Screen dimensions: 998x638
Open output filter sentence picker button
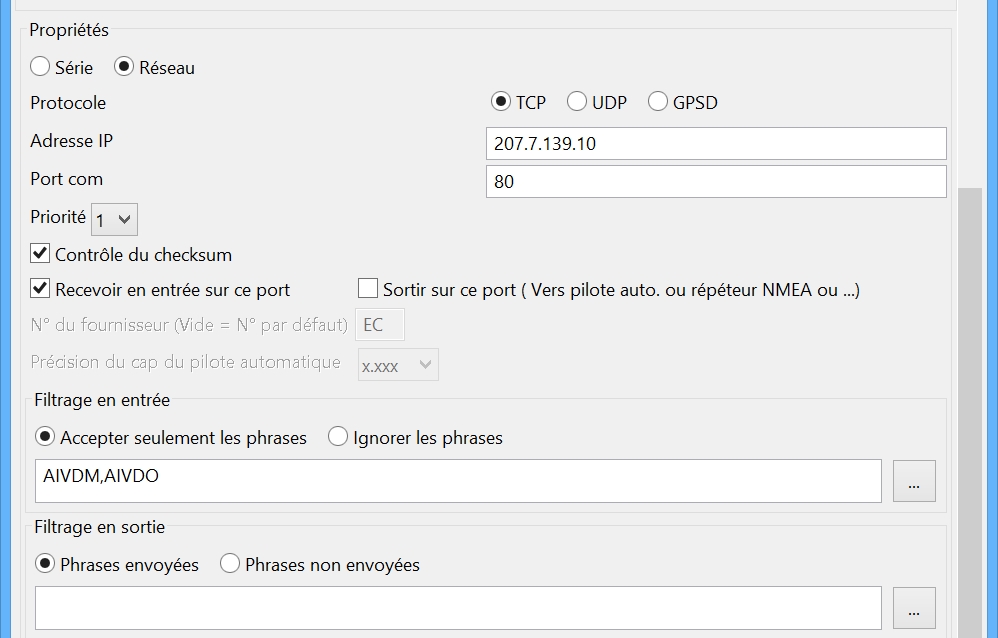pos(915,608)
